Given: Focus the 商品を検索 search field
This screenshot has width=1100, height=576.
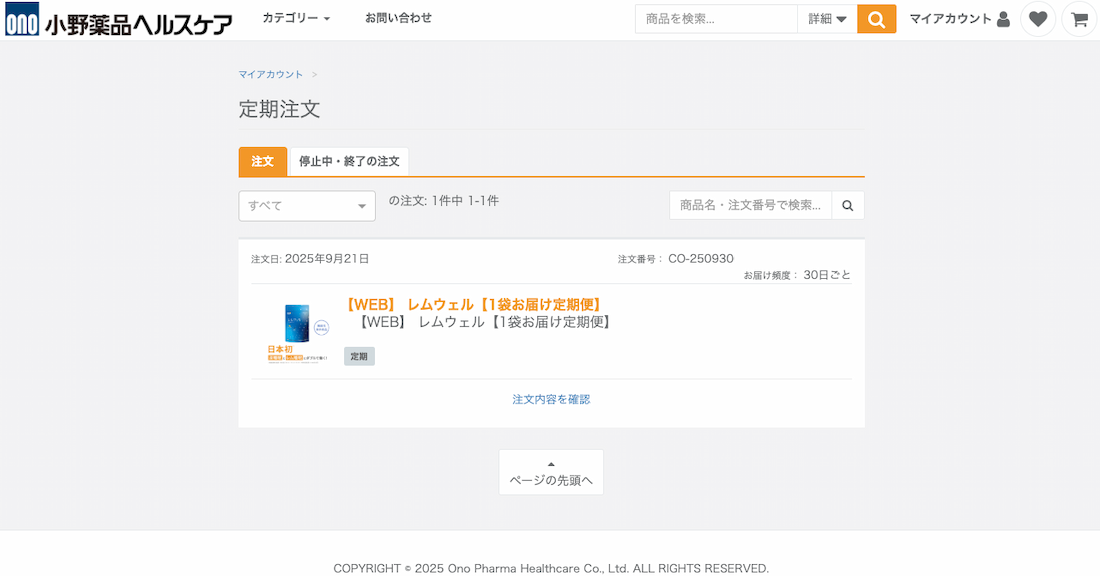Looking at the screenshot, I should click(x=716, y=19).
